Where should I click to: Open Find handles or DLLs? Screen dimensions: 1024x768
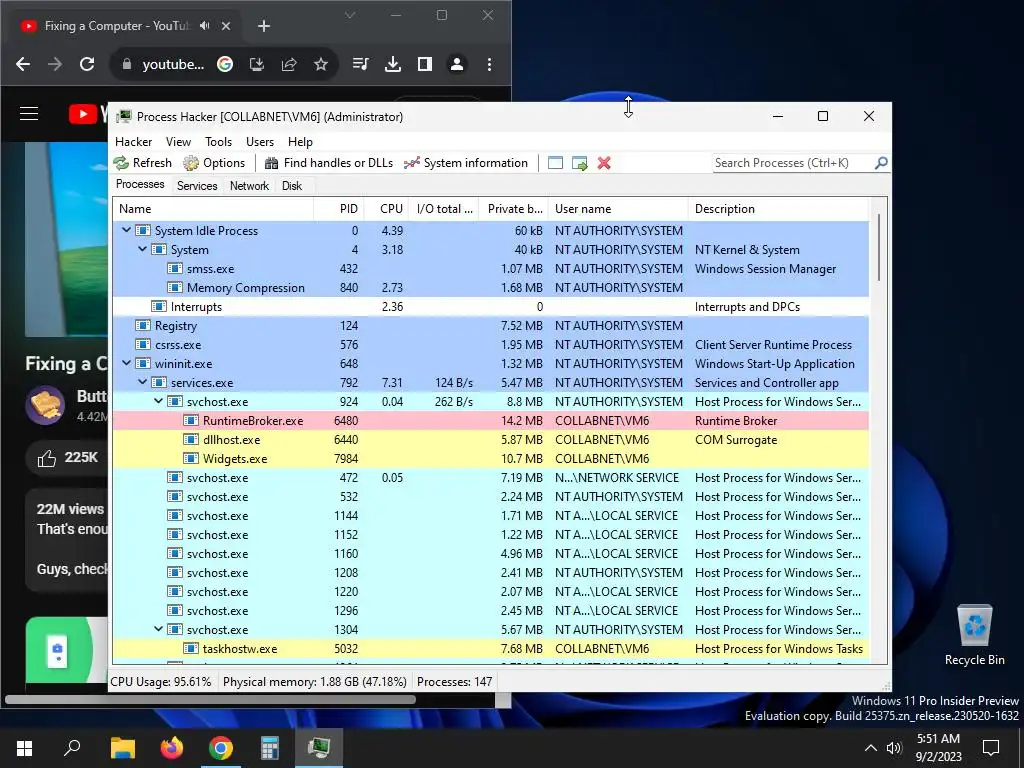tap(328, 163)
